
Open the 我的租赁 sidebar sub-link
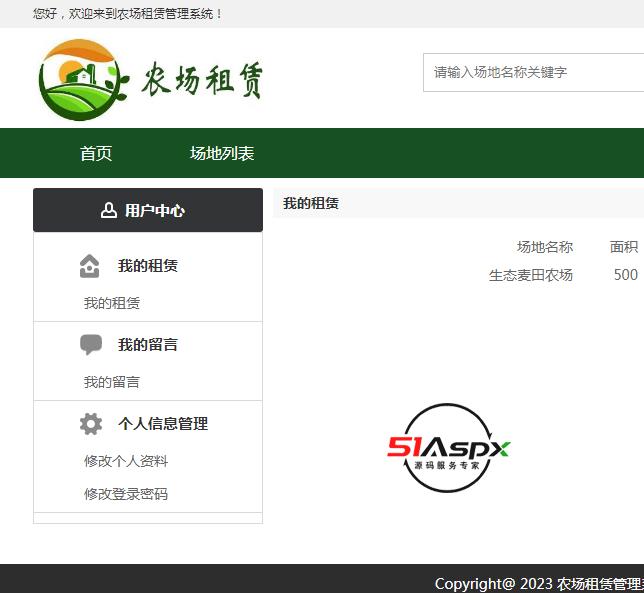click(112, 303)
